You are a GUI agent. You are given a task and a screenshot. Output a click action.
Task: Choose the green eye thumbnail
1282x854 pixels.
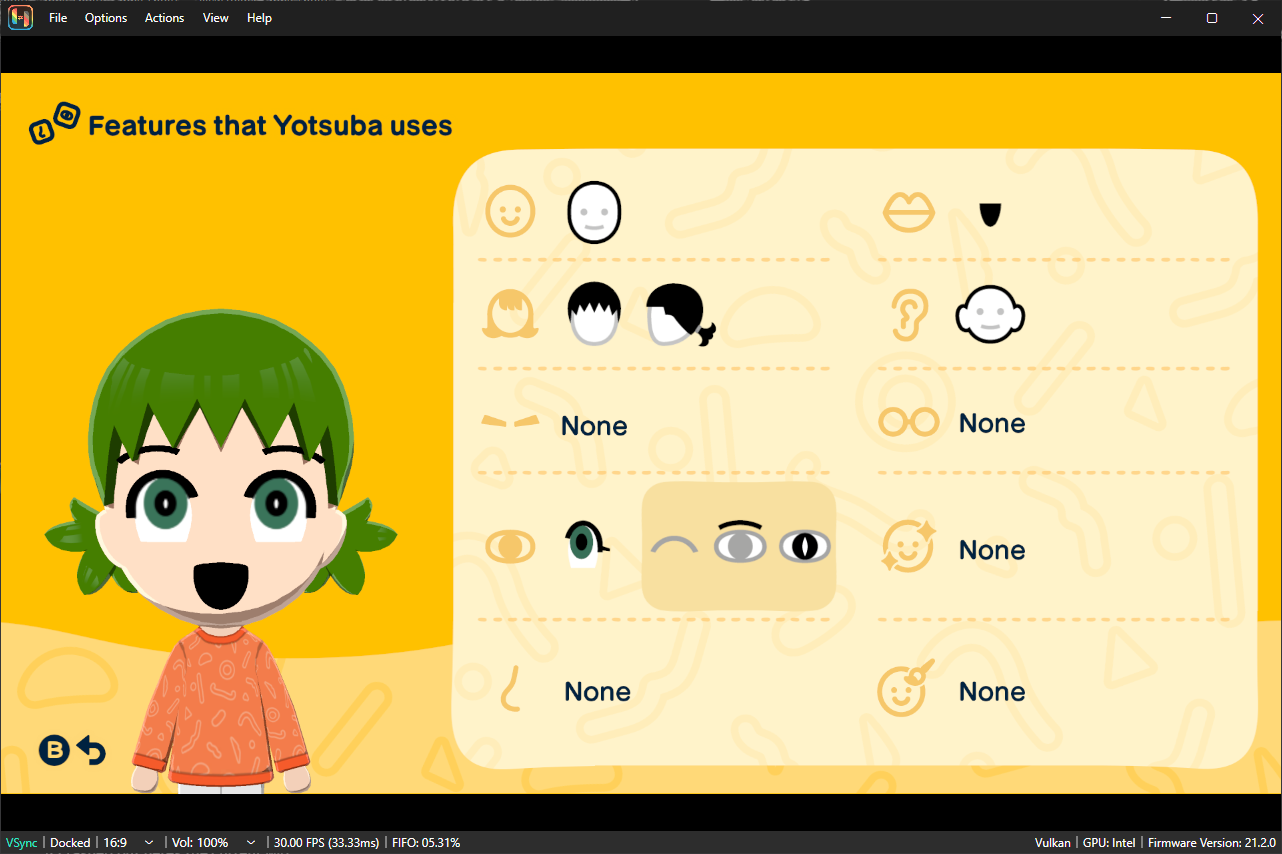point(586,545)
